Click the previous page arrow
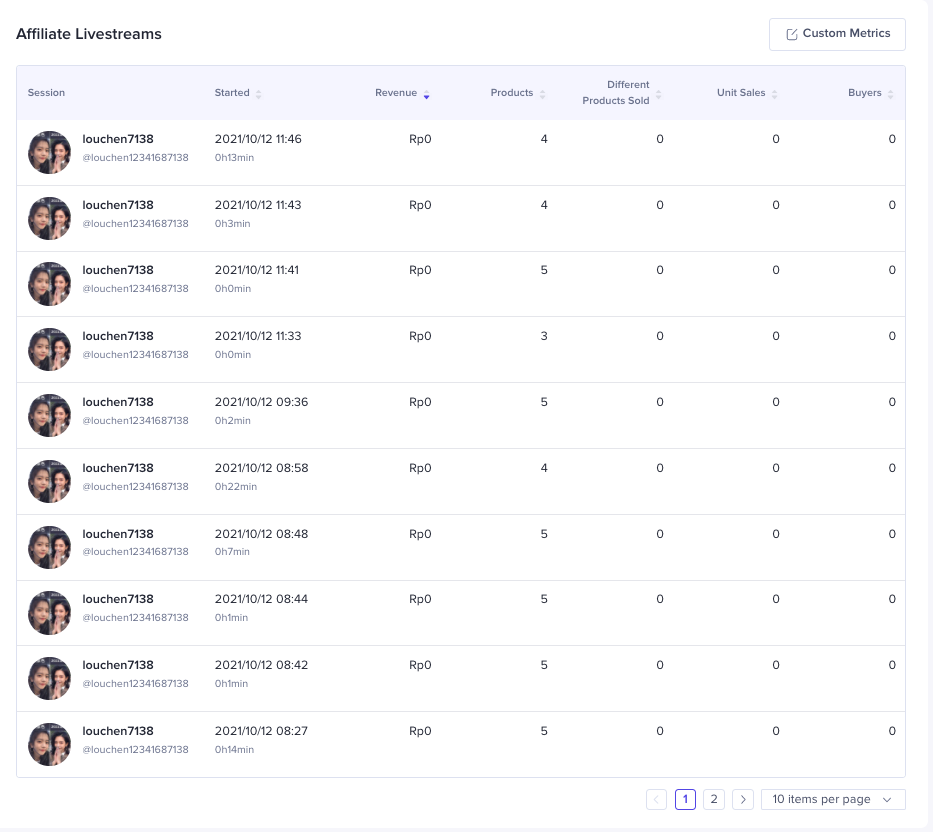The image size is (933, 832). (656, 799)
